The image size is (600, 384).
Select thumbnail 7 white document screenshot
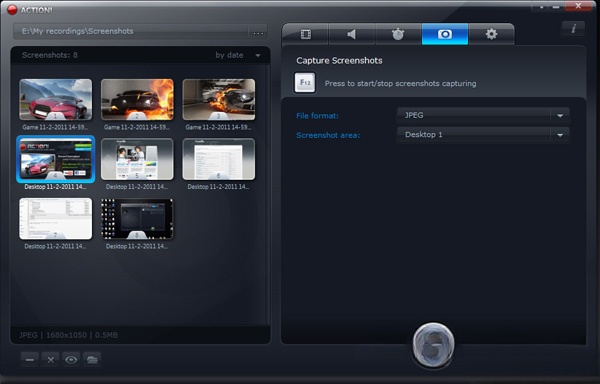tap(56, 219)
